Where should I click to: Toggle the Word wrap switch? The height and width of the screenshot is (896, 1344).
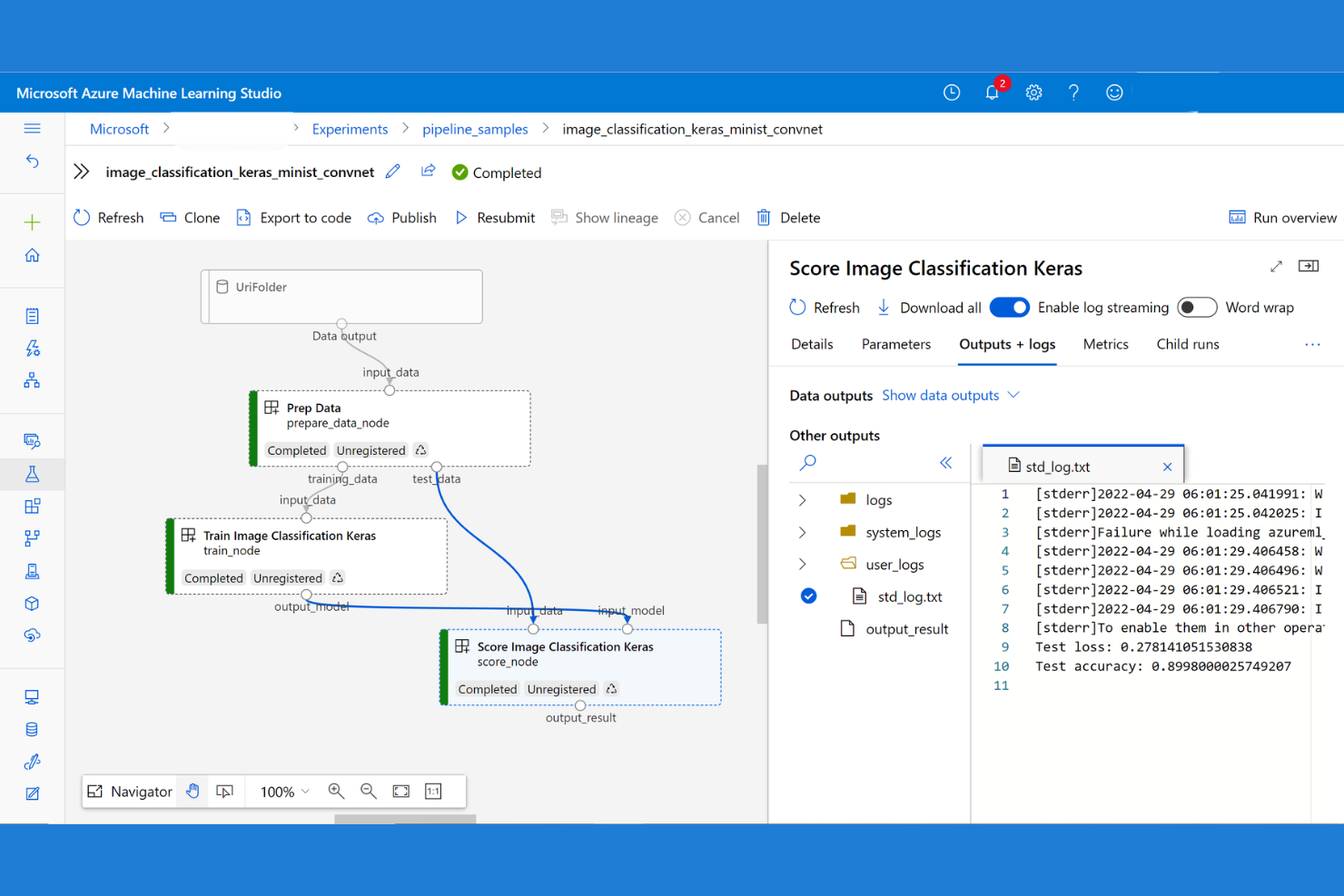click(x=1197, y=308)
